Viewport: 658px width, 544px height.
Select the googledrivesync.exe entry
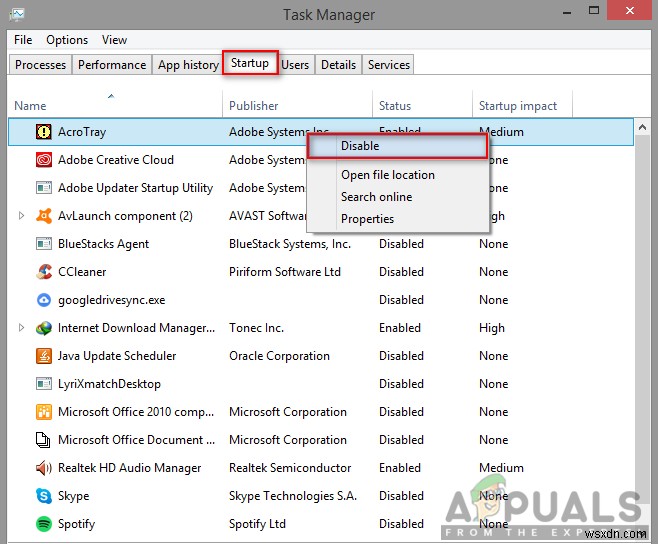click(112, 300)
